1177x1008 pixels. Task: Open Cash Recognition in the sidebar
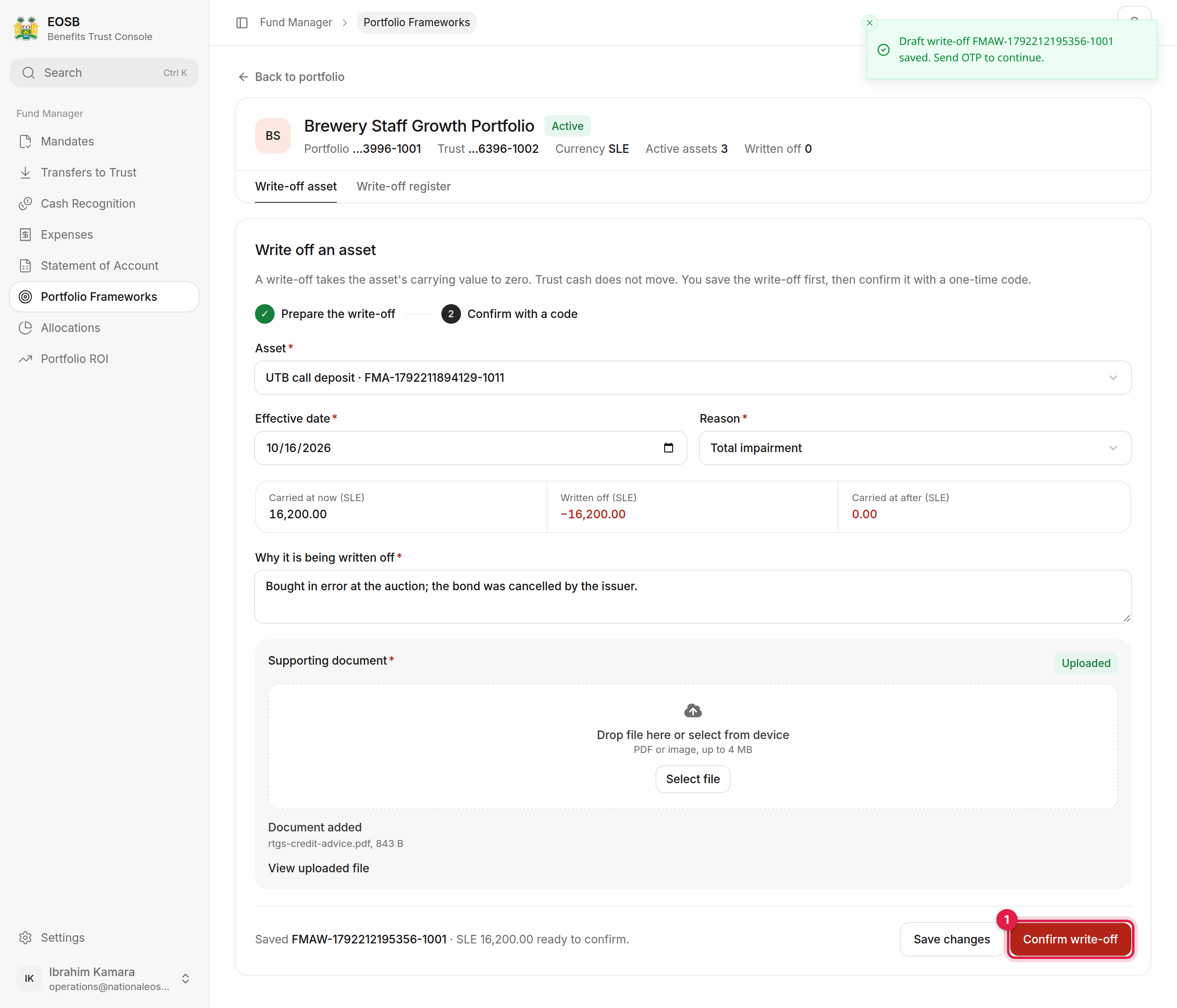[105, 204]
